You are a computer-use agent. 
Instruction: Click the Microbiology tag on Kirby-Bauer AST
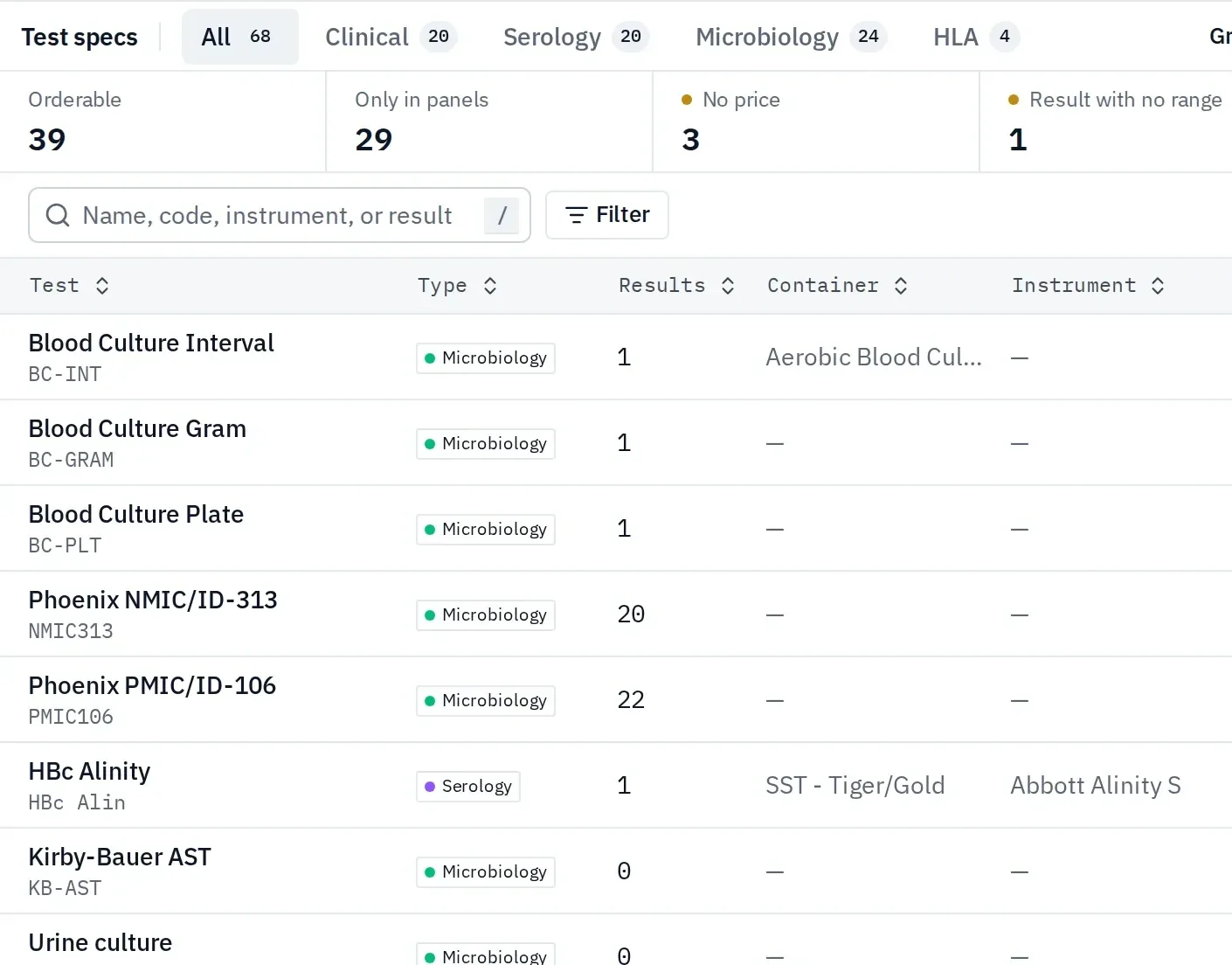[486, 871]
